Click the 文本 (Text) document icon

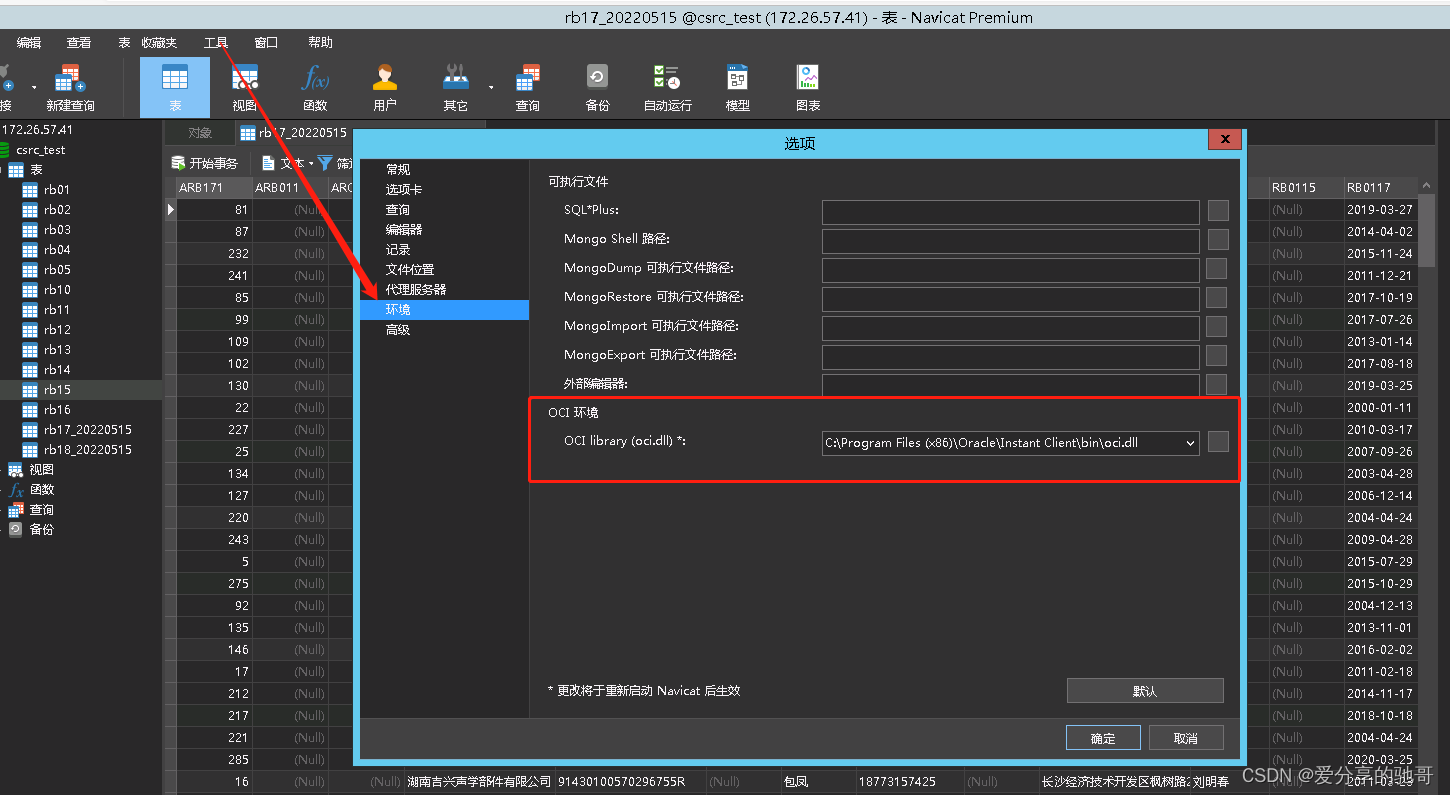click(x=269, y=163)
